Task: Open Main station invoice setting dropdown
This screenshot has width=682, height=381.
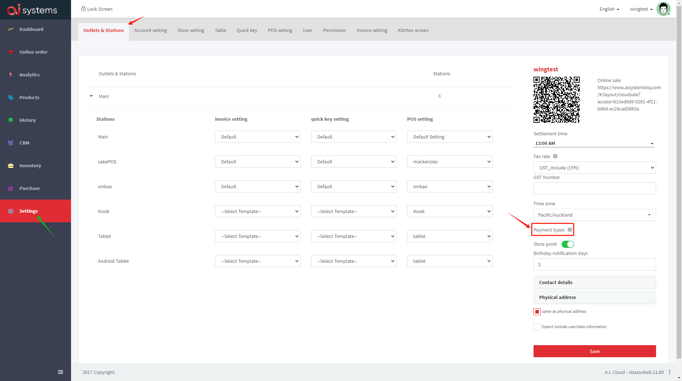Action: tap(257, 137)
